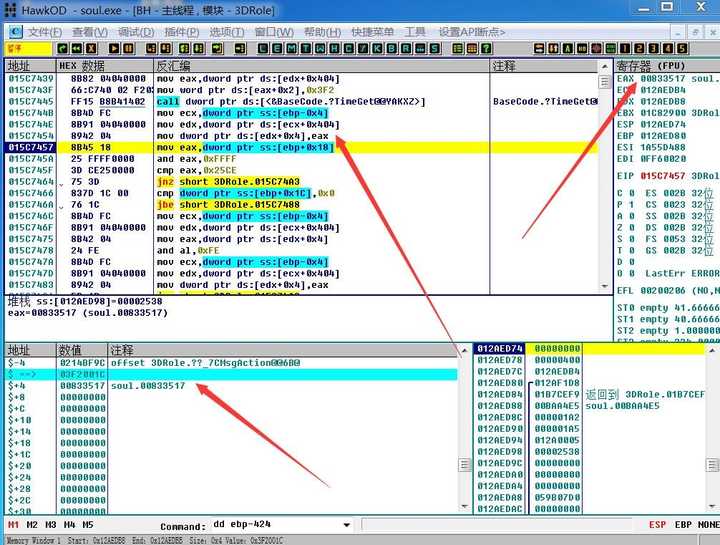Run the program with the play icon
Viewport: 720px width, 545px height.
click(x=114, y=49)
